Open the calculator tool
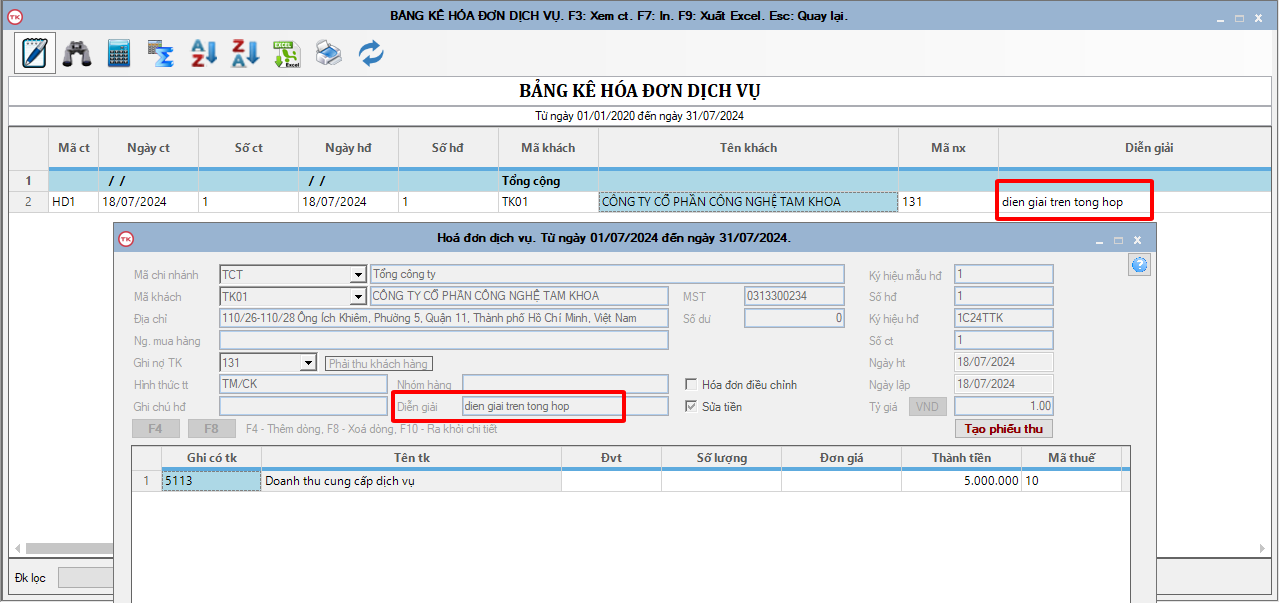This screenshot has height=603, width=1280. (119, 53)
